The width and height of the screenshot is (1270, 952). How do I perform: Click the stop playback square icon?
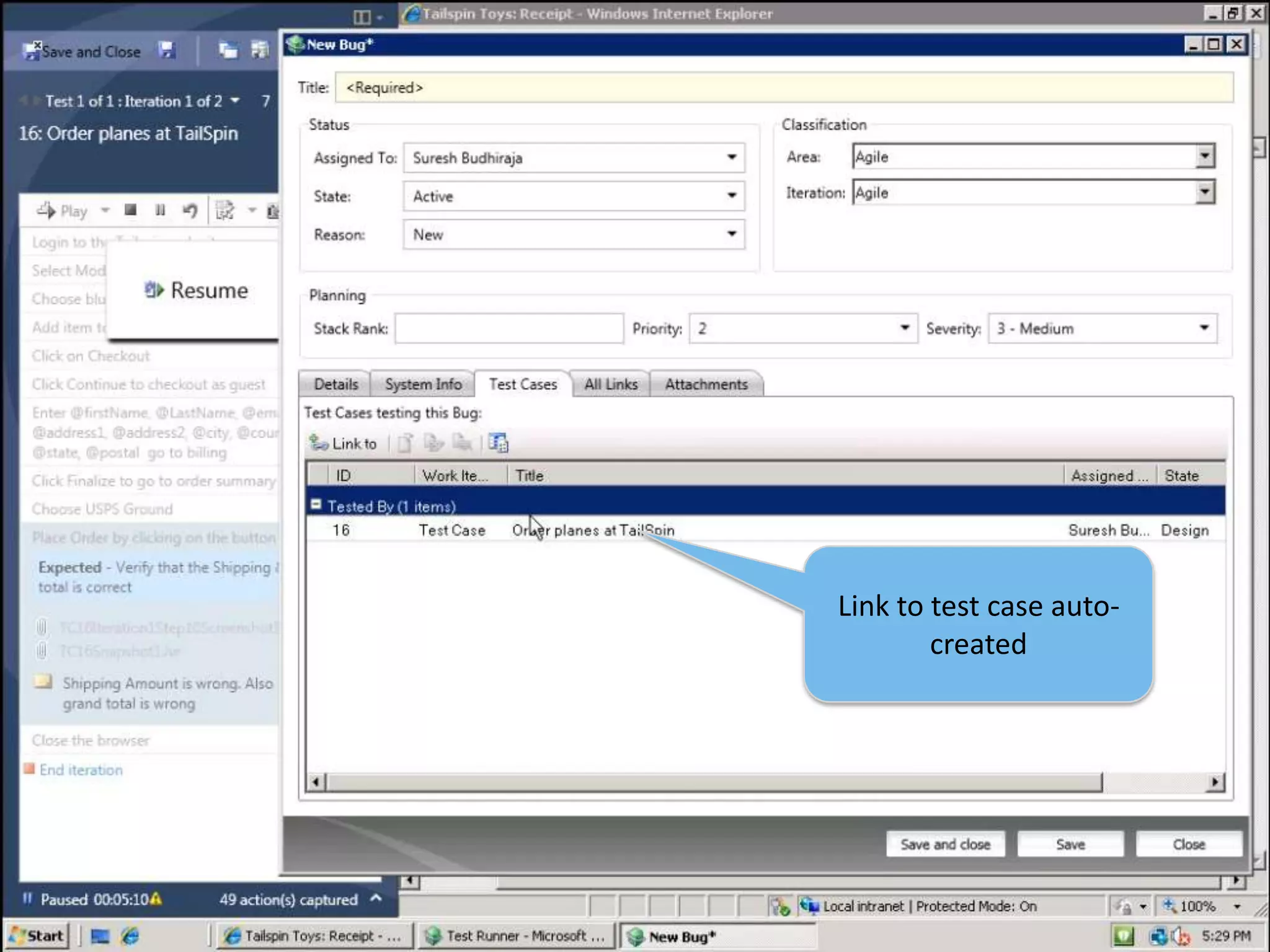[x=130, y=211]
